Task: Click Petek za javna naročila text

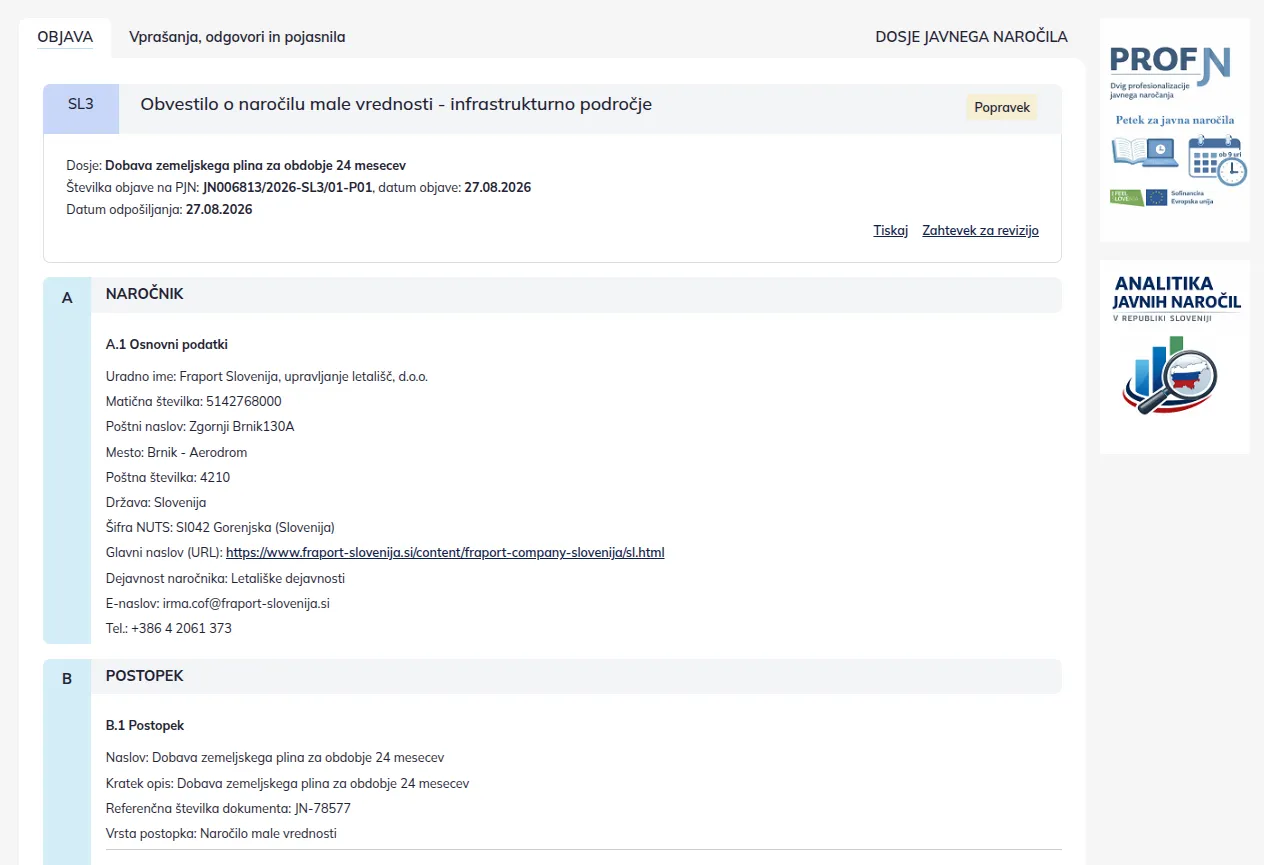Action: coord(1175,120)
